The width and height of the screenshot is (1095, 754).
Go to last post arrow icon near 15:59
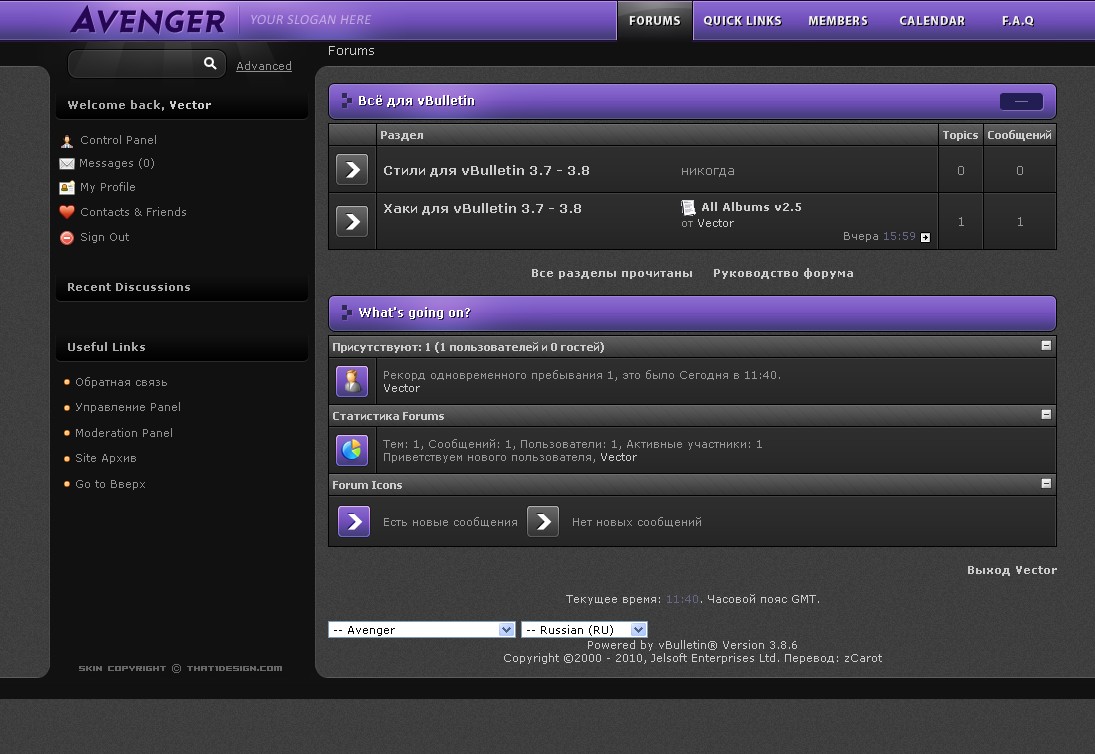[925, 237]
